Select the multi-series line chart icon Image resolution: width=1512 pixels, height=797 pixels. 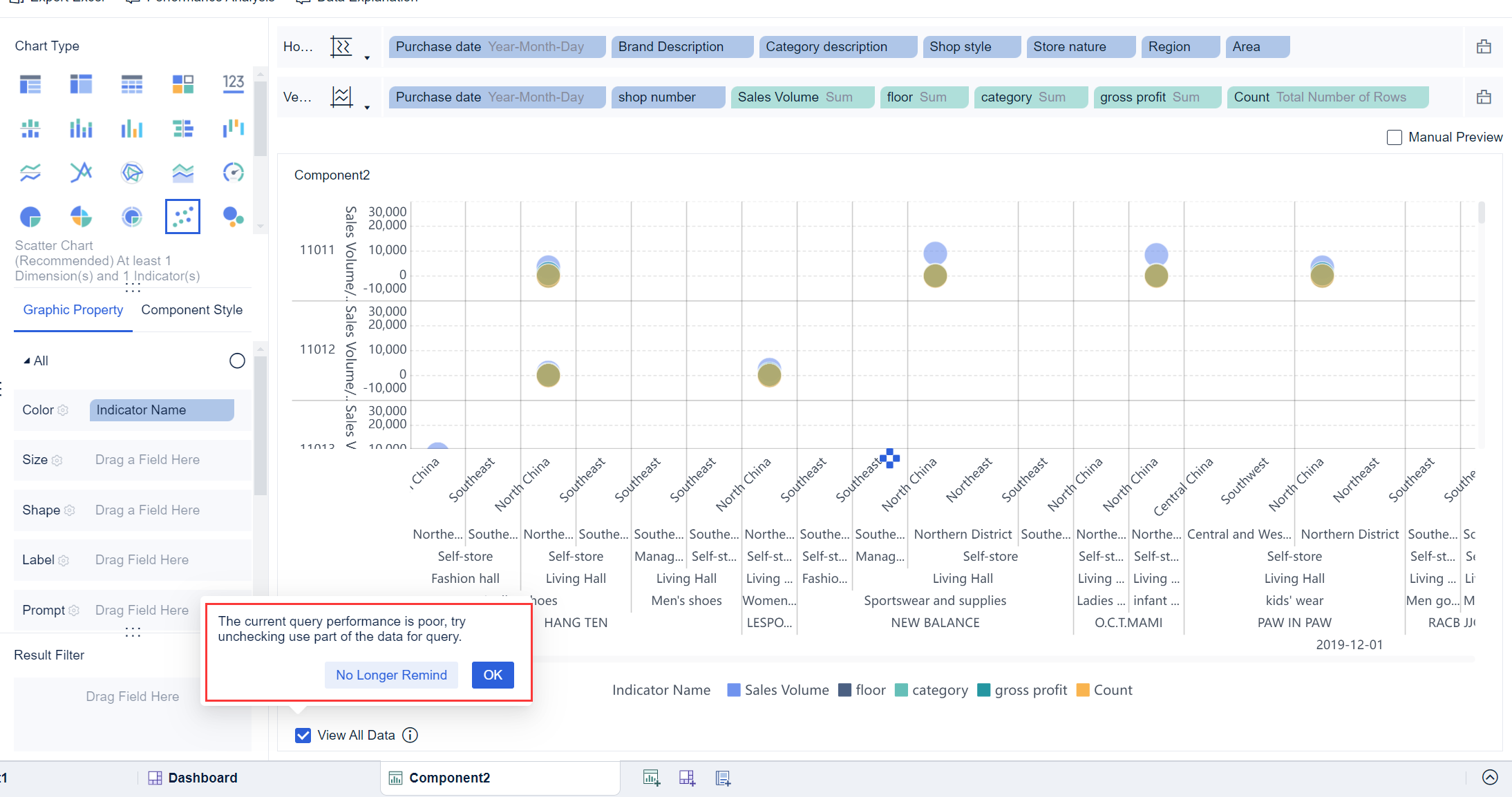[x=30, y=172]
